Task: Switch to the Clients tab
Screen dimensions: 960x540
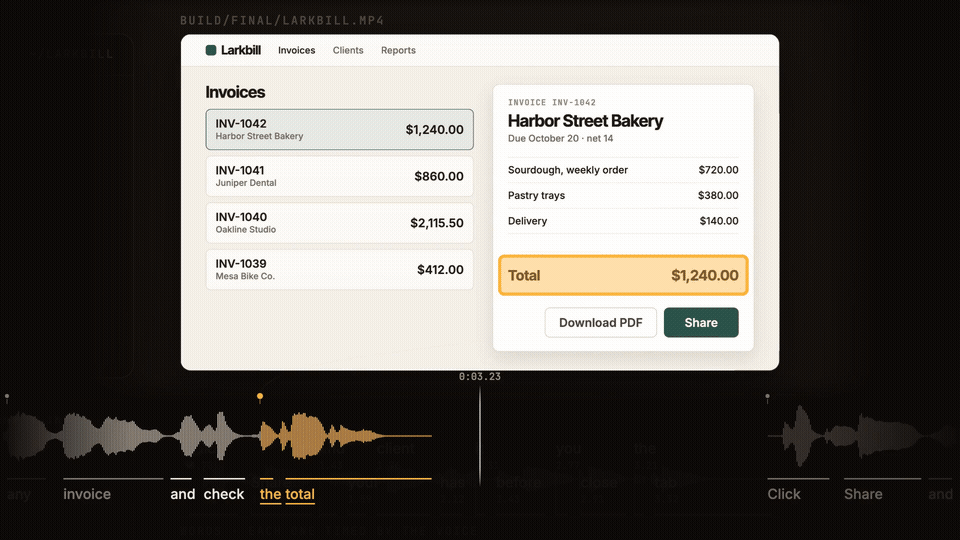Action: [348, 50]
